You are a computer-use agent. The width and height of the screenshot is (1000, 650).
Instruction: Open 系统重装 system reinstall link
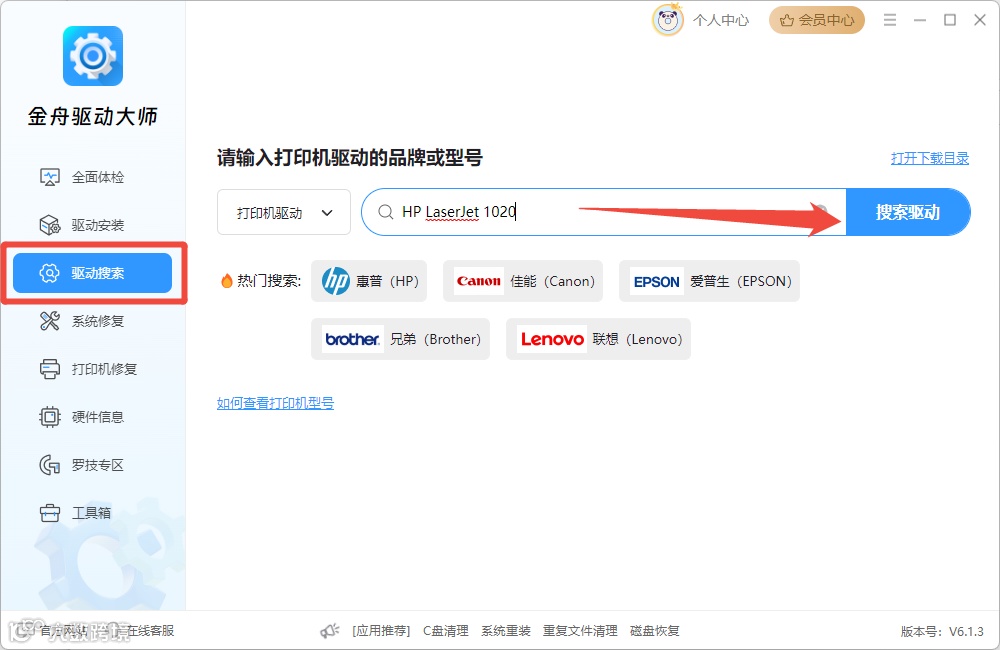click(506, 631)
